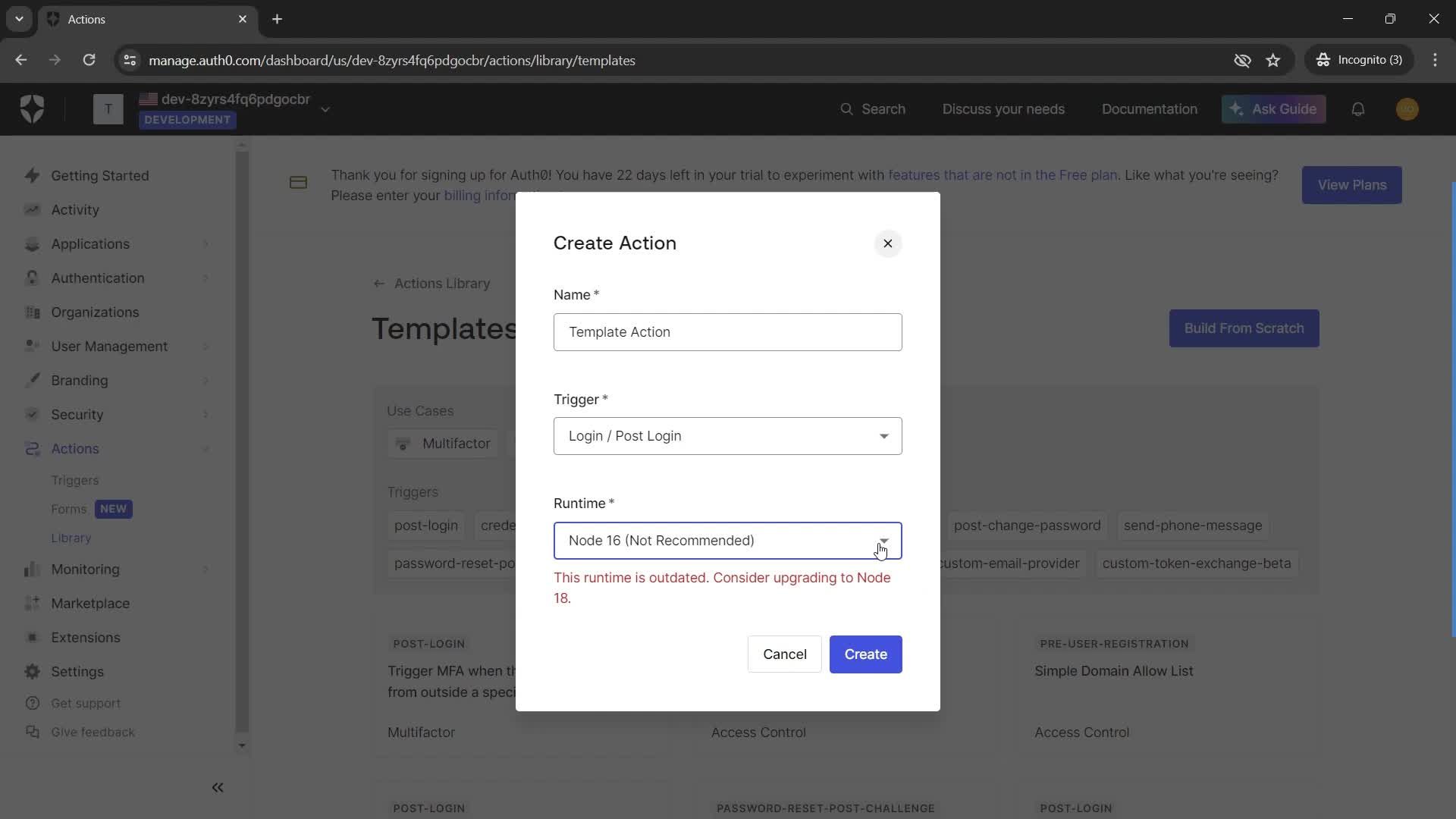Viewport: 1456px width, 819px height.
Task: Click the billing card icon in banner
Action: coord(298,183)
